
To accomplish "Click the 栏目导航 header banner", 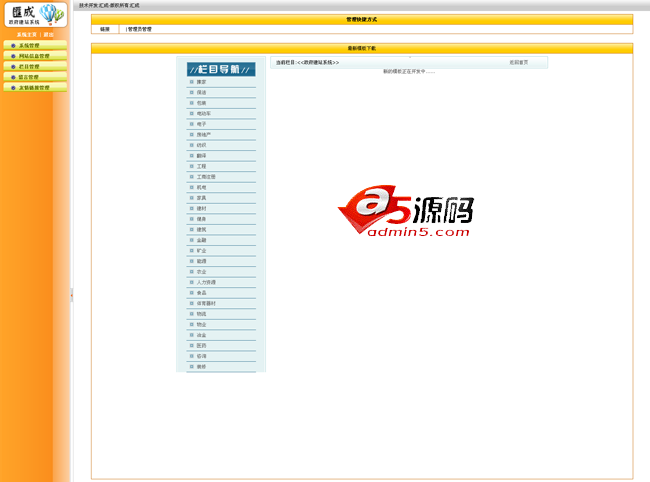I will (221, 69).
